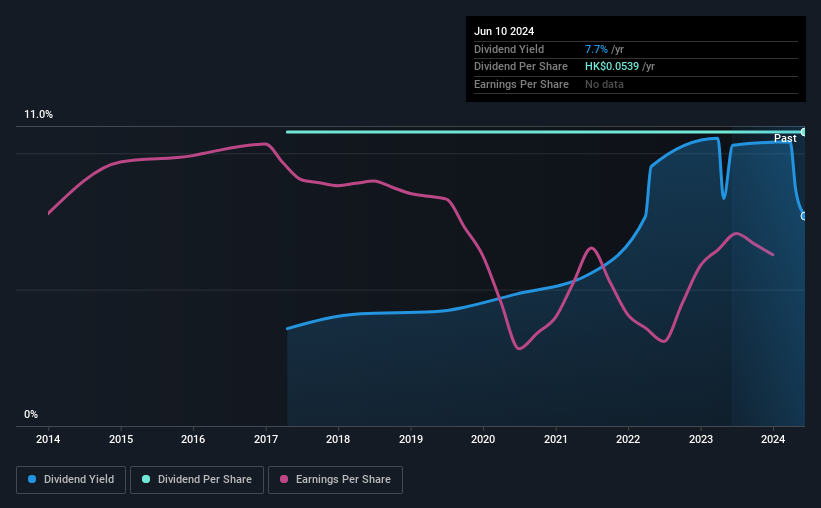The image size is (821, 508).
Task: Click the teal Dividend Per Share dot
Action: [146, 479]
